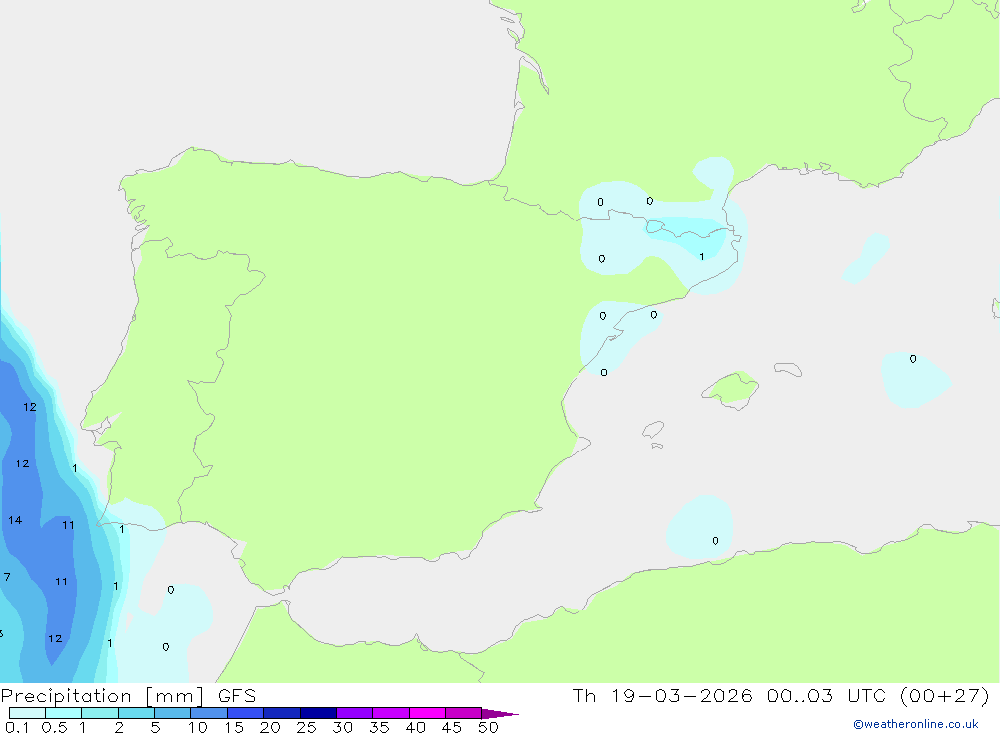Select the 40–45 mm magenta legend swatch
1000x733 pixels.
tap(427, 713)
